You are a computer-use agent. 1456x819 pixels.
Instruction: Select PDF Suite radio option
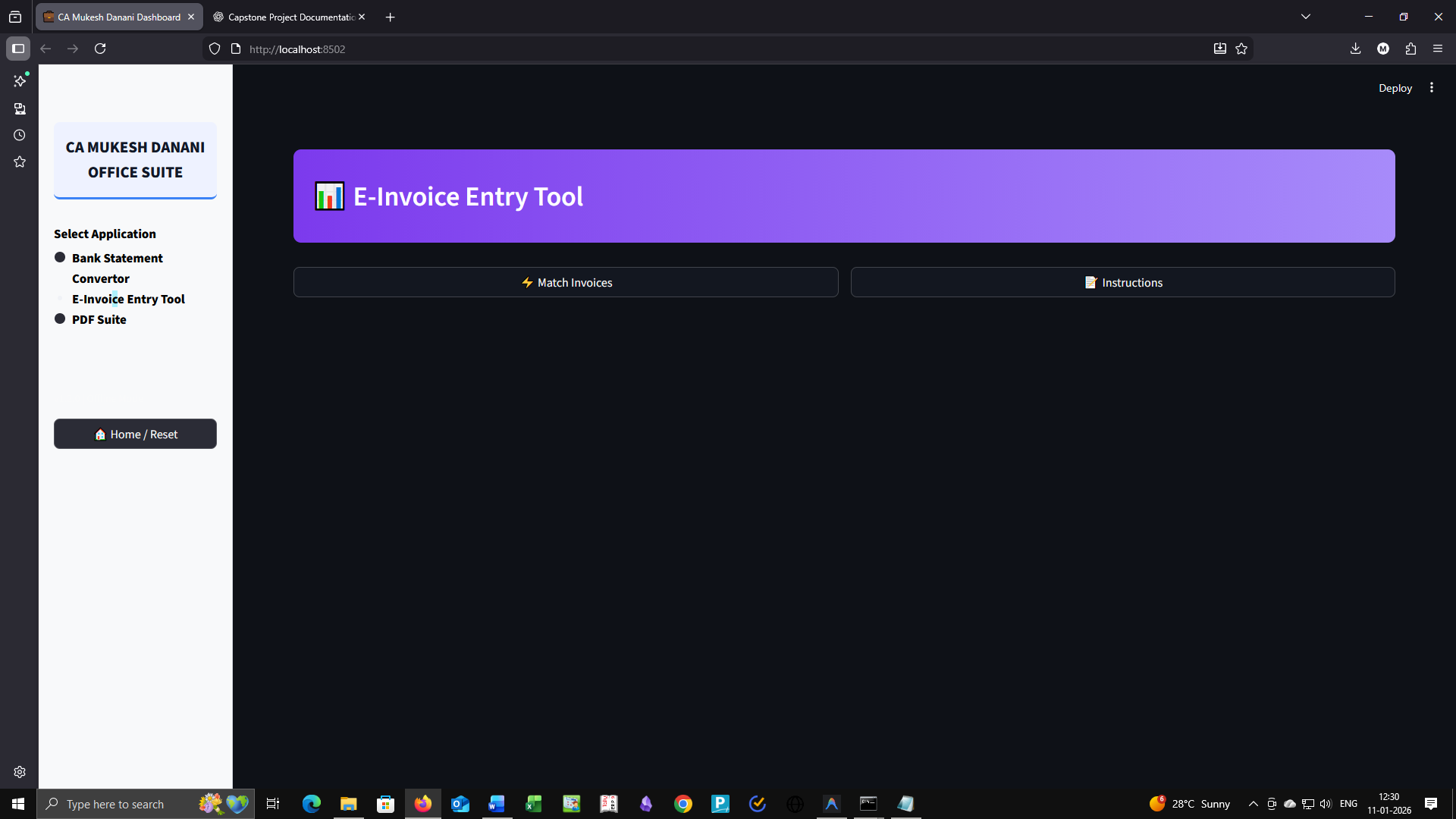point(60,319)
